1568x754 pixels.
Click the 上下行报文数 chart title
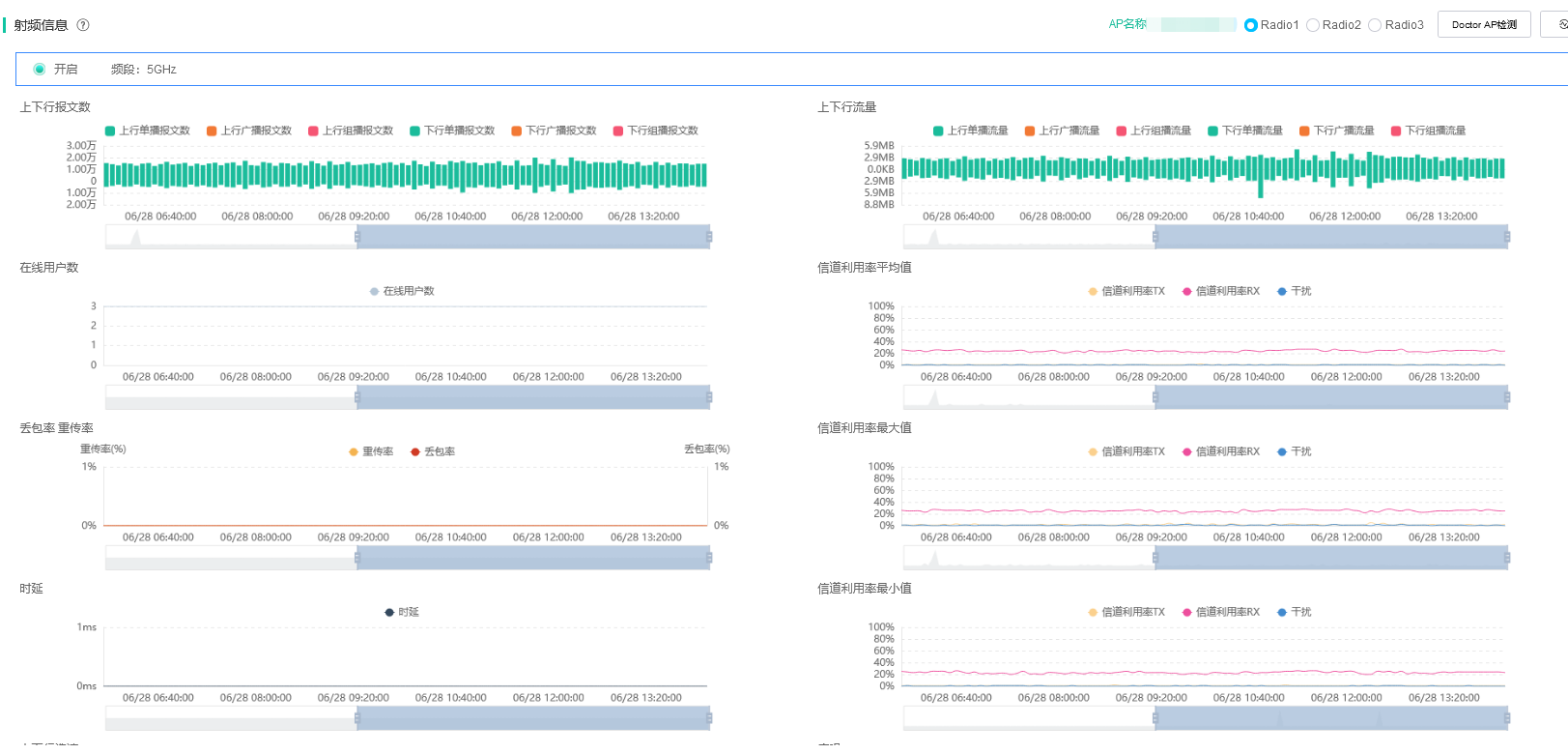(55, 107)
